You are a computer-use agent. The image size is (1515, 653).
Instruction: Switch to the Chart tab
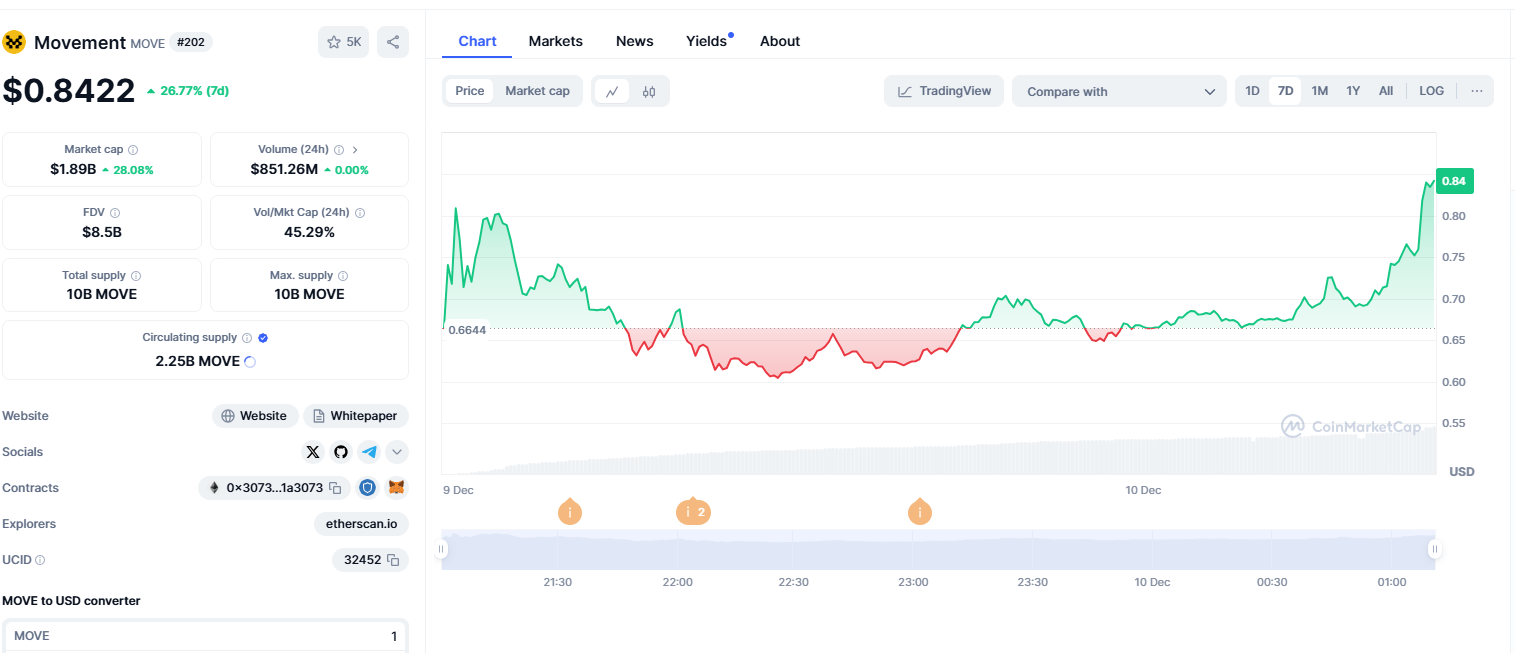click(x=477, y=41)
